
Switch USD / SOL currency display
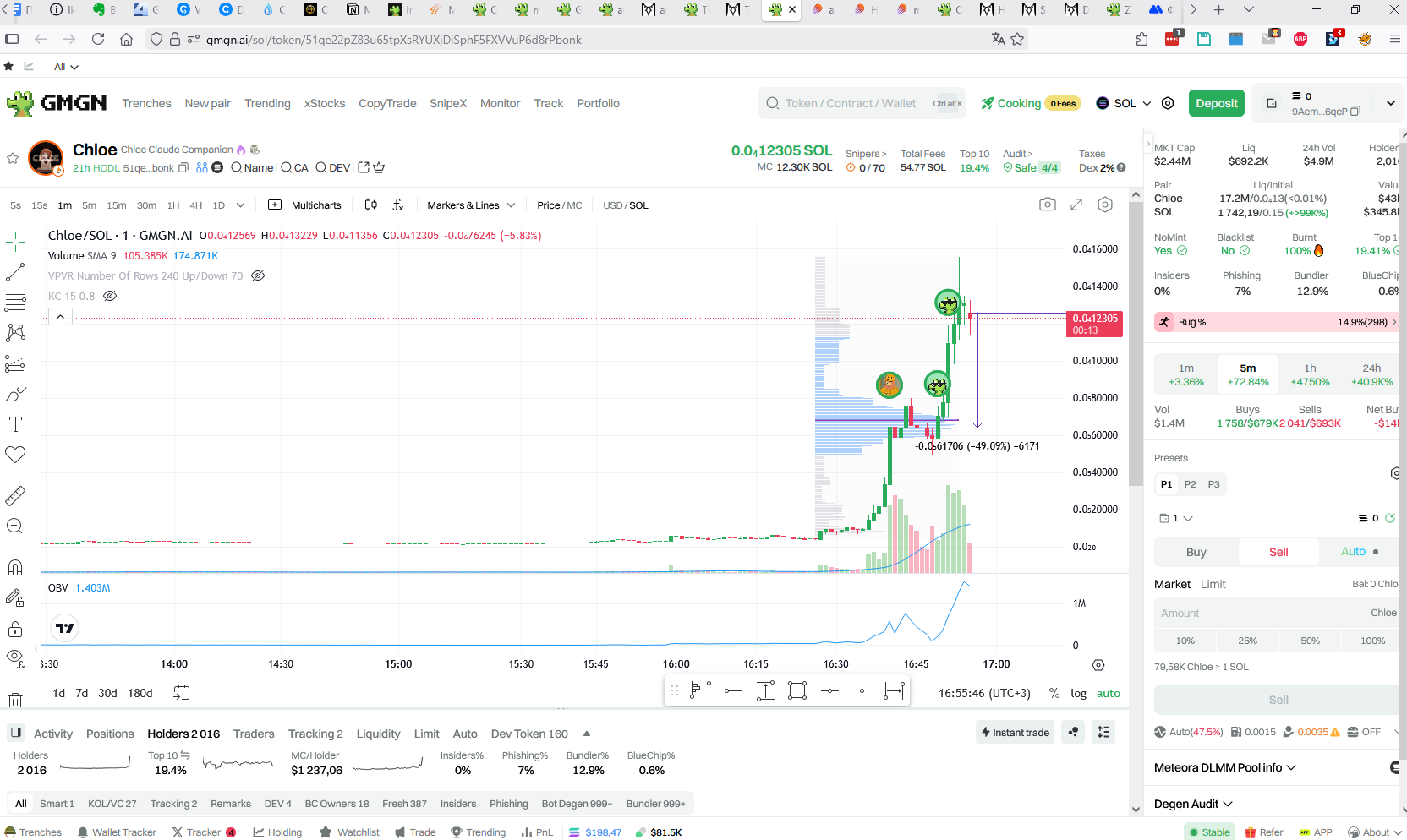(625, 205)
